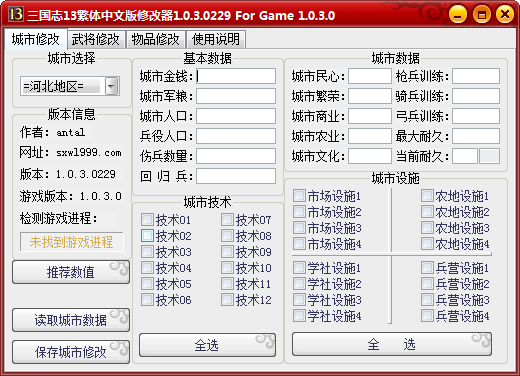The height and width of the screenshot is (376, 520).
Task: Click the 城市人口 input field
Action: 236,116
